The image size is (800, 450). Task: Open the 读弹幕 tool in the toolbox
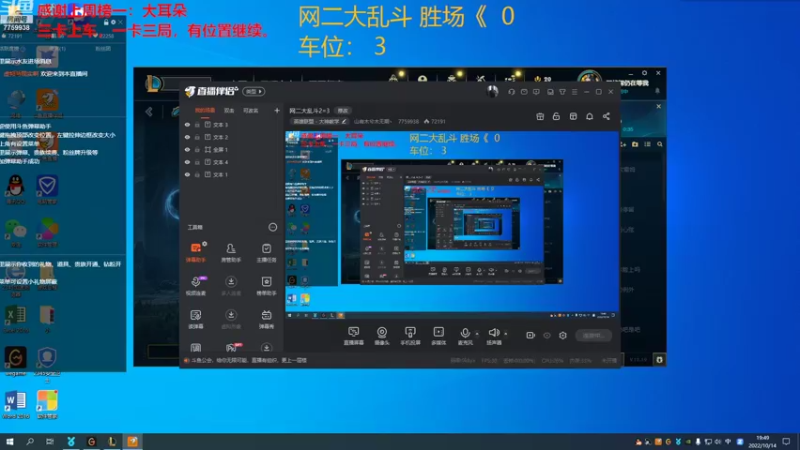click(196, 319)
